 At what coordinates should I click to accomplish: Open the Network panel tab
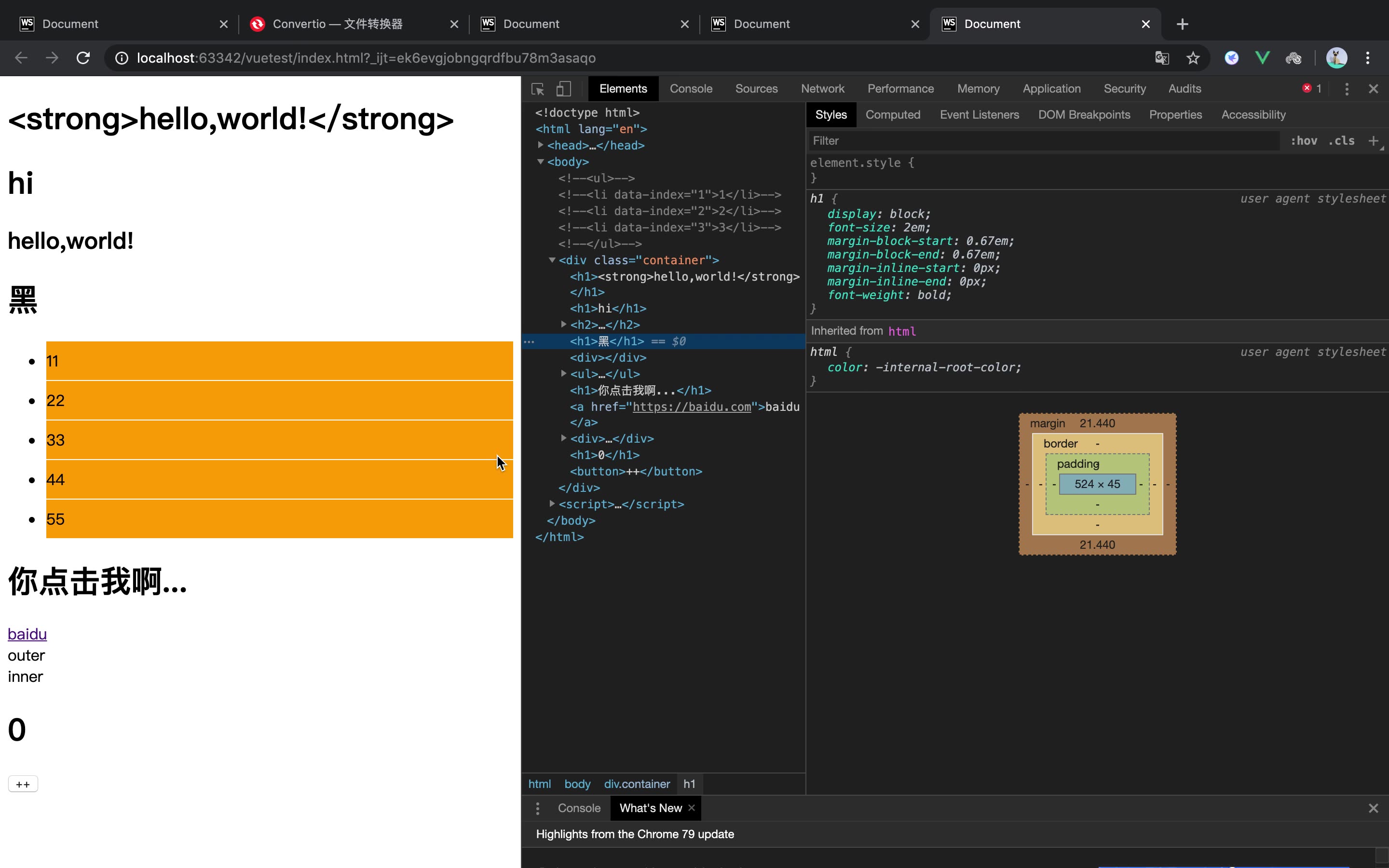tap(822, 89)
